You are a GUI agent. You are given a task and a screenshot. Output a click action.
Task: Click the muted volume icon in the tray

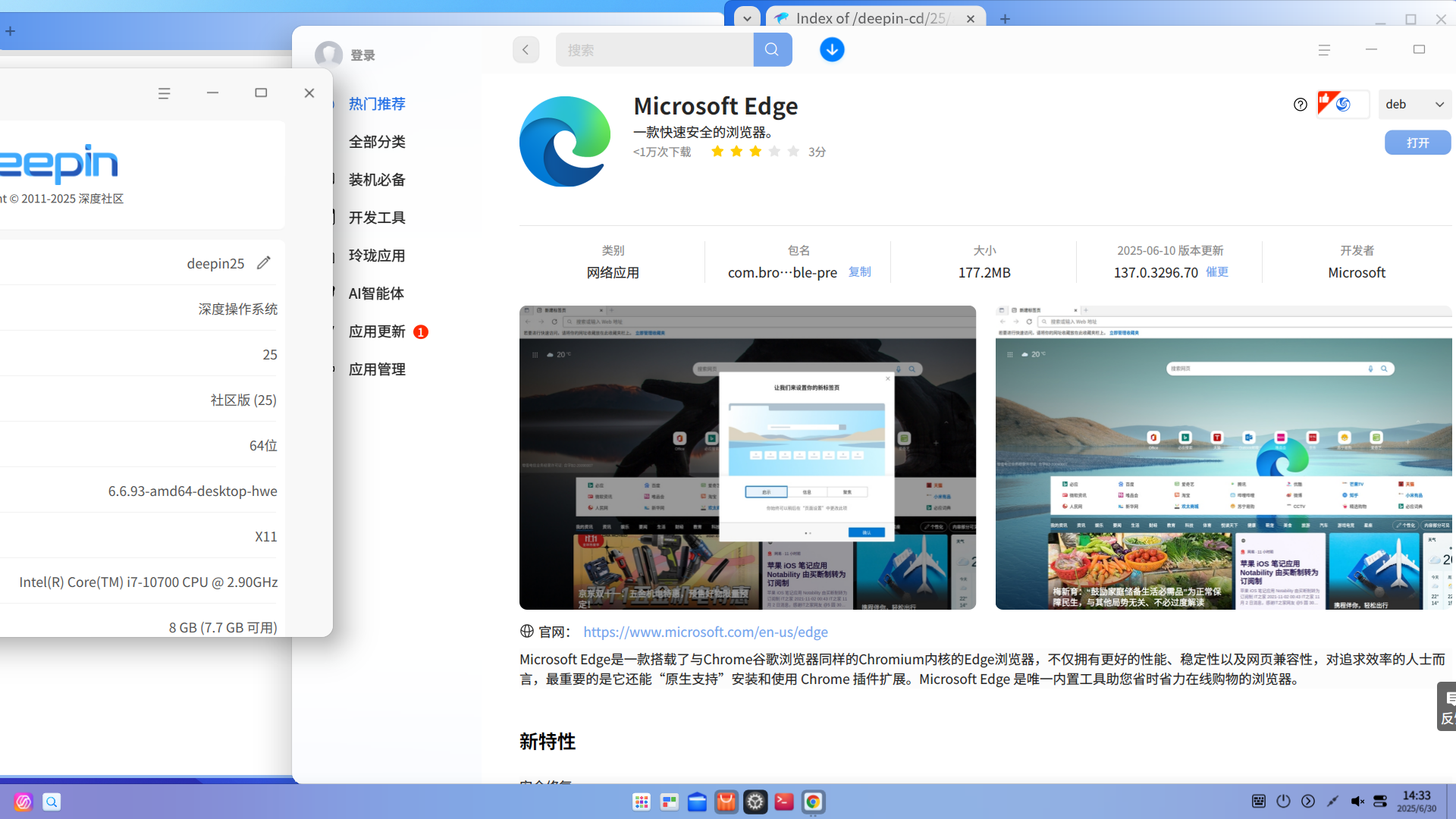point(1357,802)
